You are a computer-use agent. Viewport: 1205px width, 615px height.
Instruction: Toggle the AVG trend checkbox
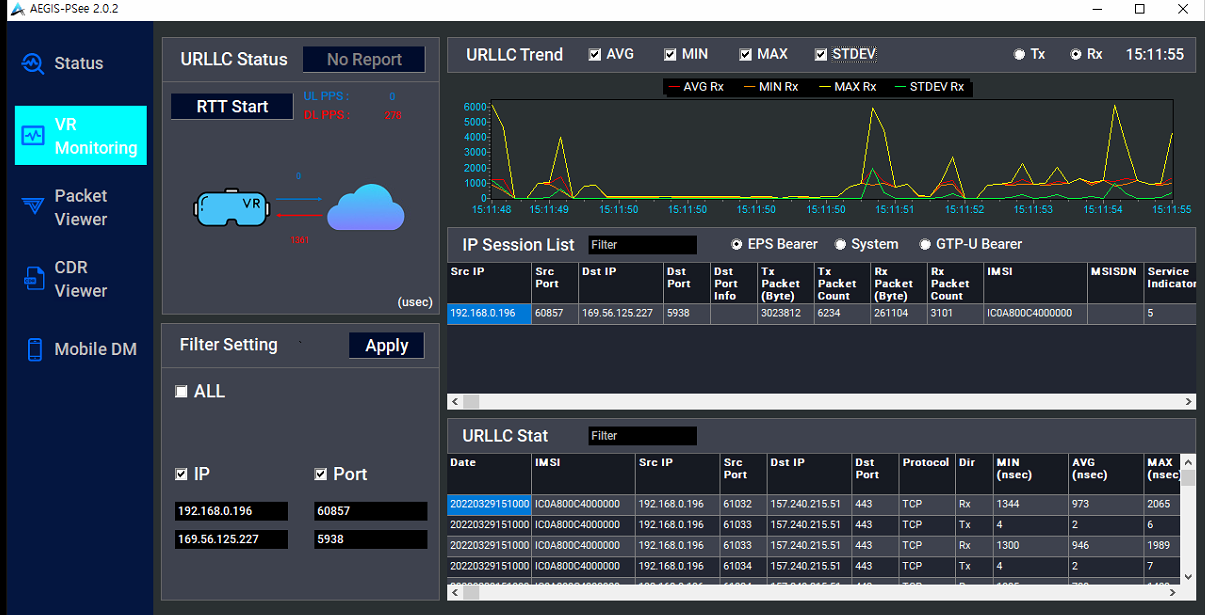point(595,54)
